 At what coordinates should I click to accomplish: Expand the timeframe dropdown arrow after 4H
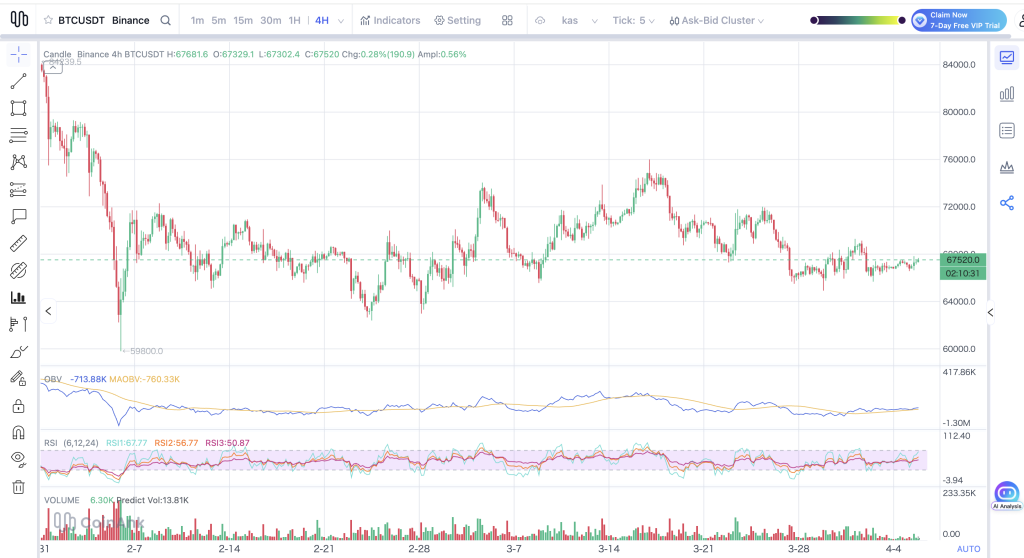coord(342,20)
